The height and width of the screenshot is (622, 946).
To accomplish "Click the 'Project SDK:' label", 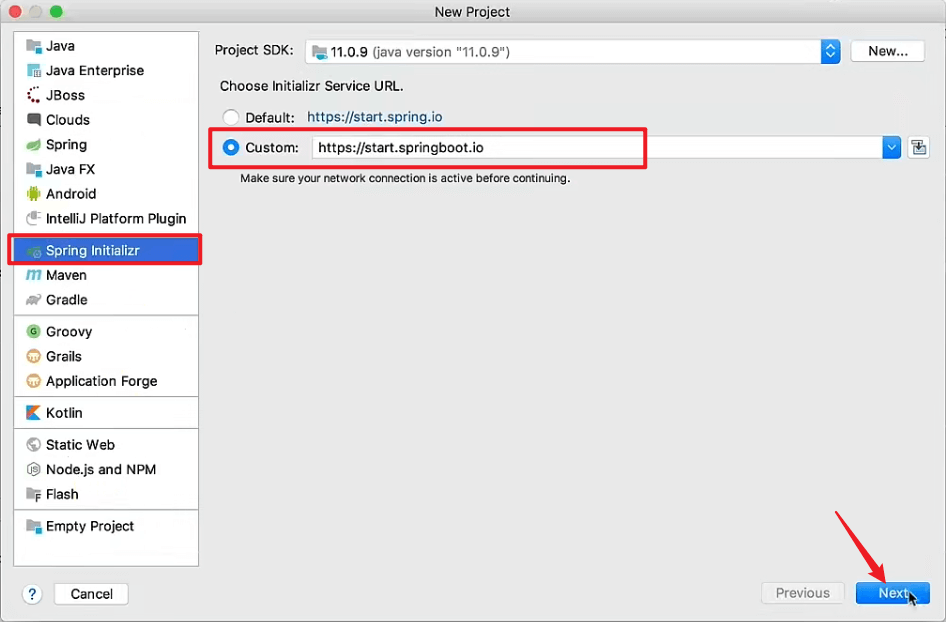I will tap(254, 51).
